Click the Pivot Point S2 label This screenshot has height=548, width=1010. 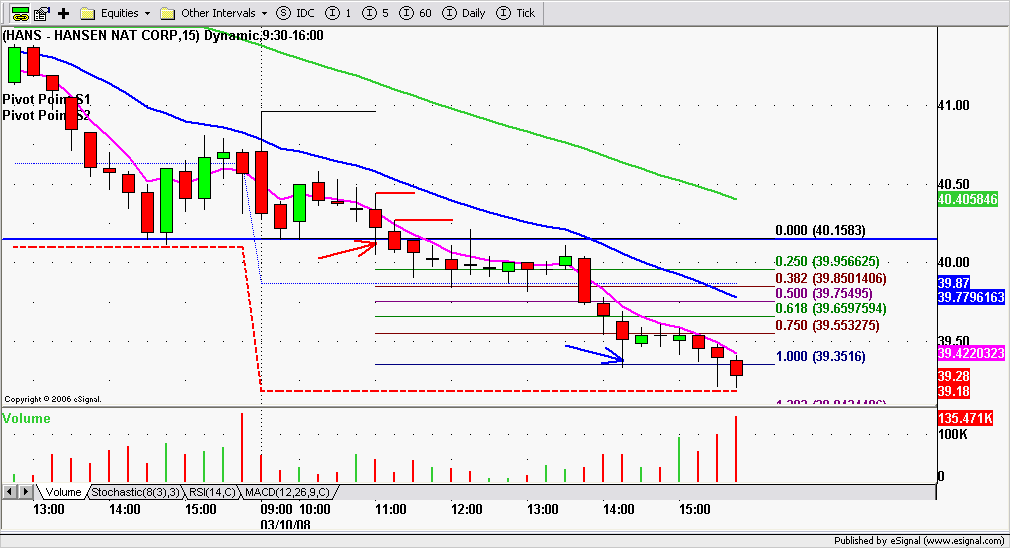point(46,115)
